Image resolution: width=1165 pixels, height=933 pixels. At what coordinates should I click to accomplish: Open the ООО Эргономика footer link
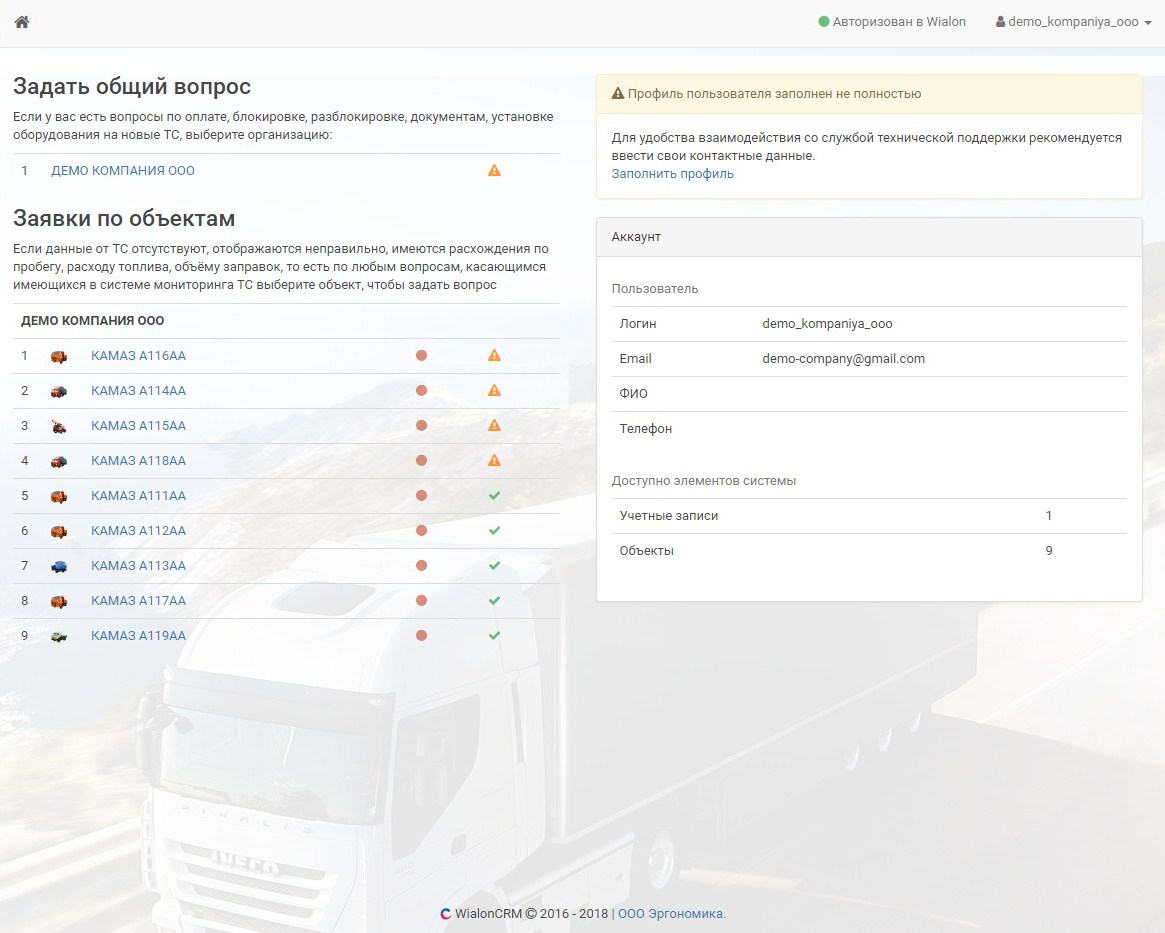(671, 913)
